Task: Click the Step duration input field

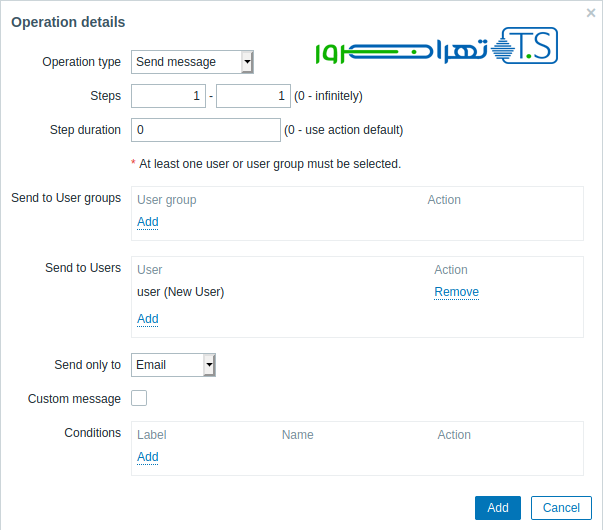Action: (206, 130)
